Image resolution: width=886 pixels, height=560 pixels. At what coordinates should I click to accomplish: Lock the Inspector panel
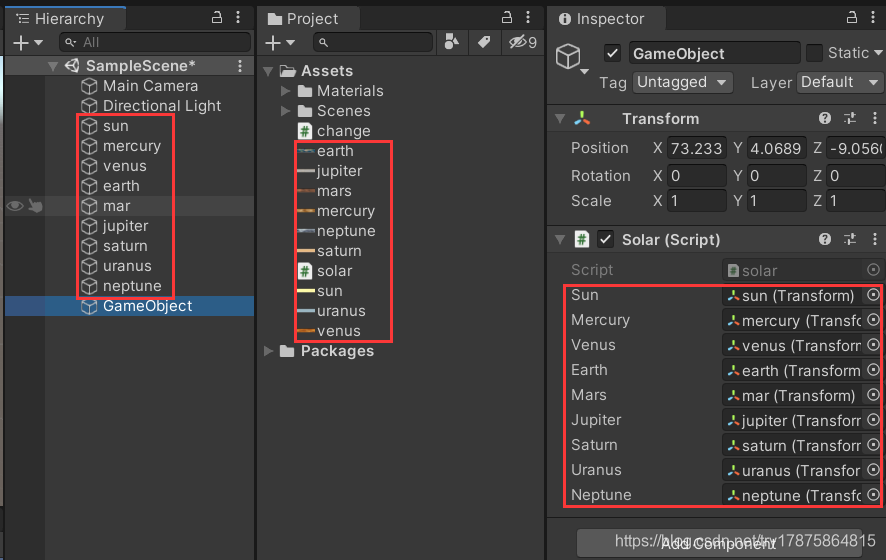pyautogui.click(x=852, y=18)
